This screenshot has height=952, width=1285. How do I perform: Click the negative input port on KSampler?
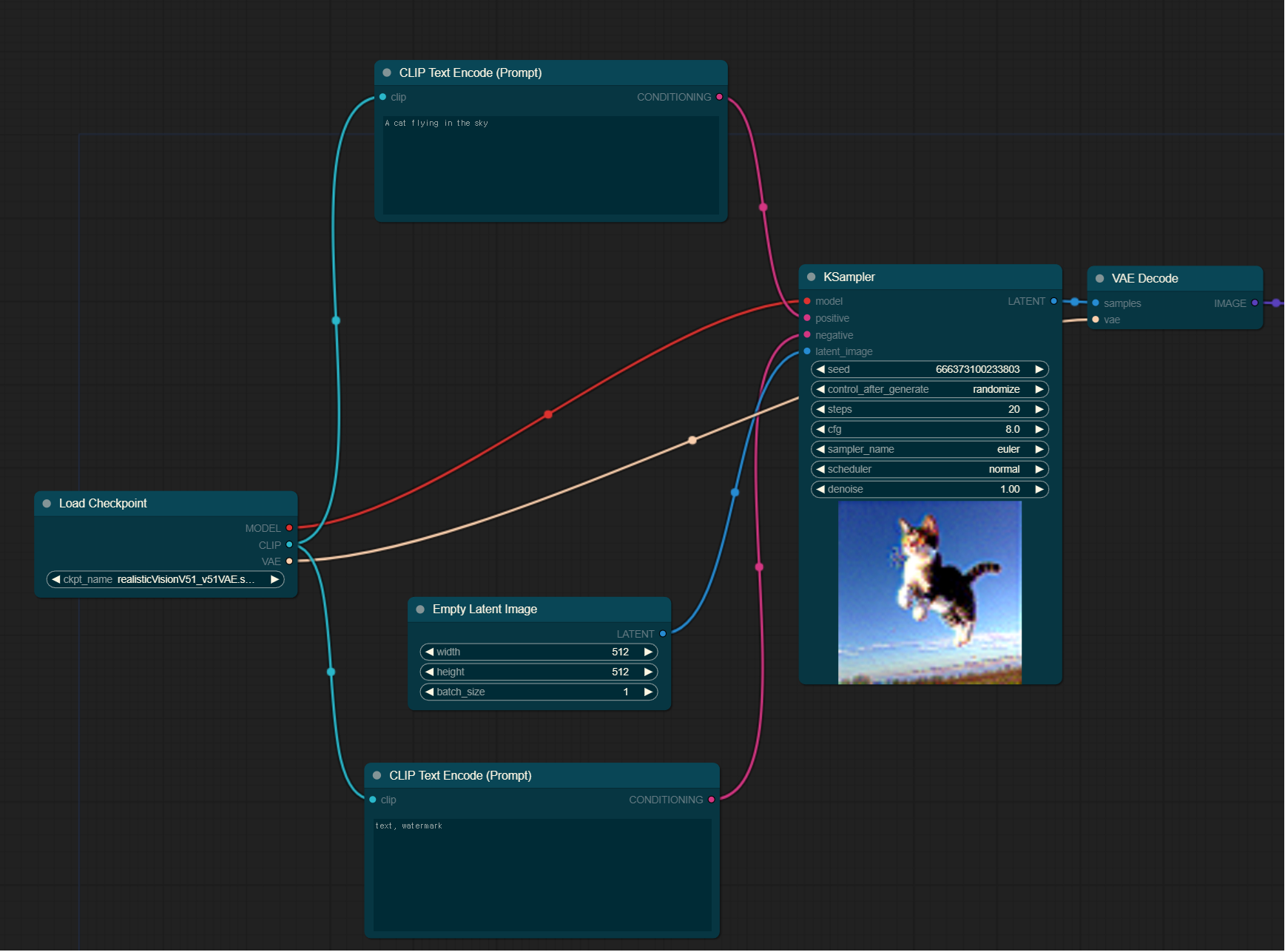pyautogui.click(x=807, y=335)
